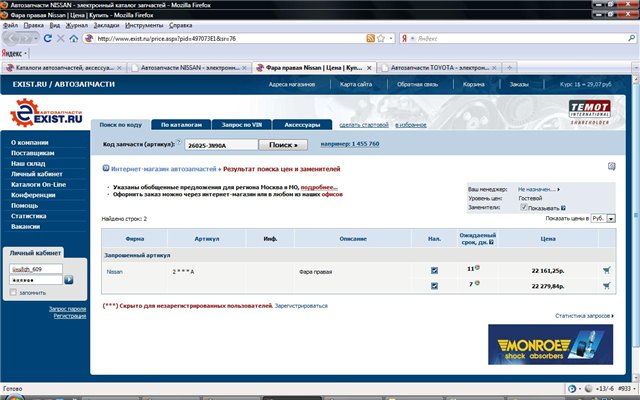Viewport: 640px width, 400px height.
Task: Go to the Firefox home page icon
Action: click(x=73, y=38)
